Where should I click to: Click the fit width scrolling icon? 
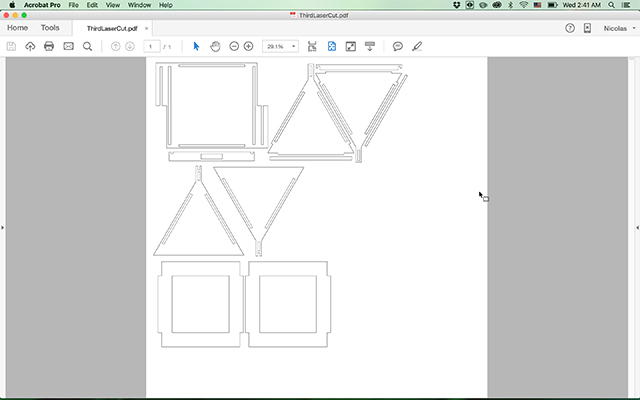tap(312, 47)
